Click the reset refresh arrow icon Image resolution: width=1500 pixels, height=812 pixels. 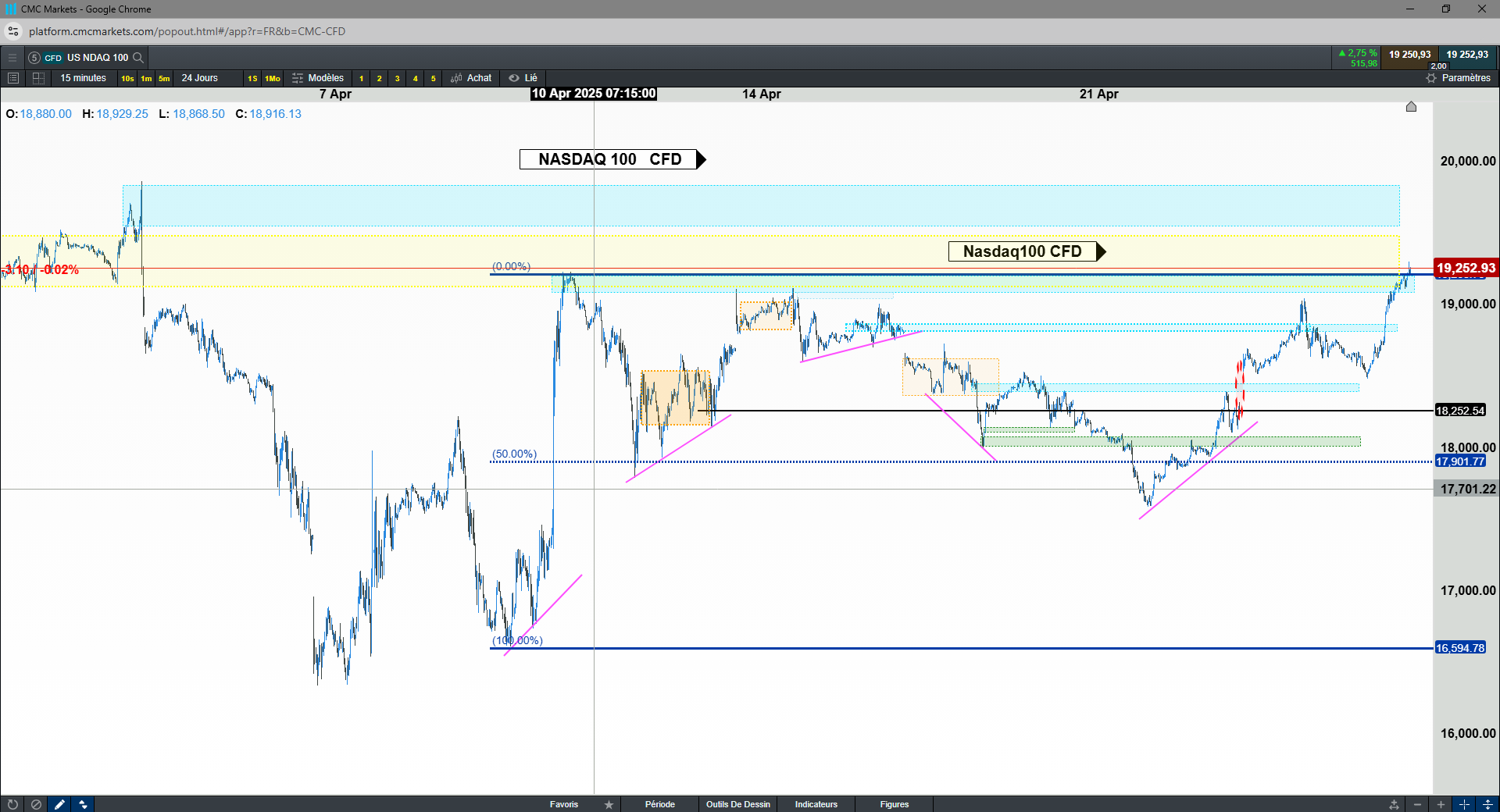pyautogui.click(x=12, y=804)
